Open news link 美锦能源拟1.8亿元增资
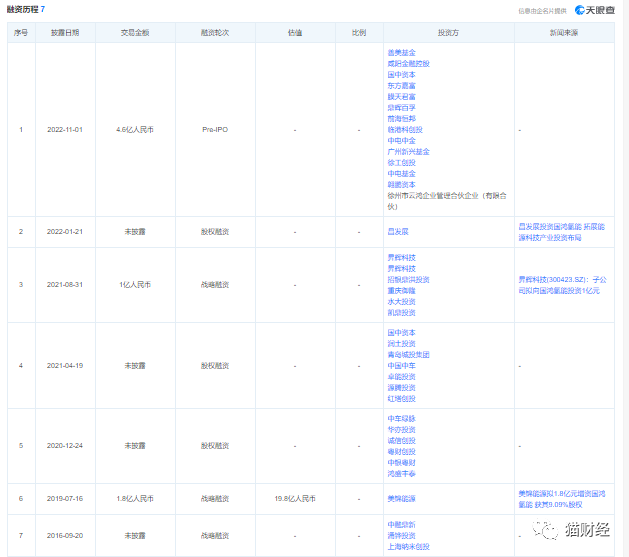Viewport: 629px width, 557px height. click(x=562, y=498)
